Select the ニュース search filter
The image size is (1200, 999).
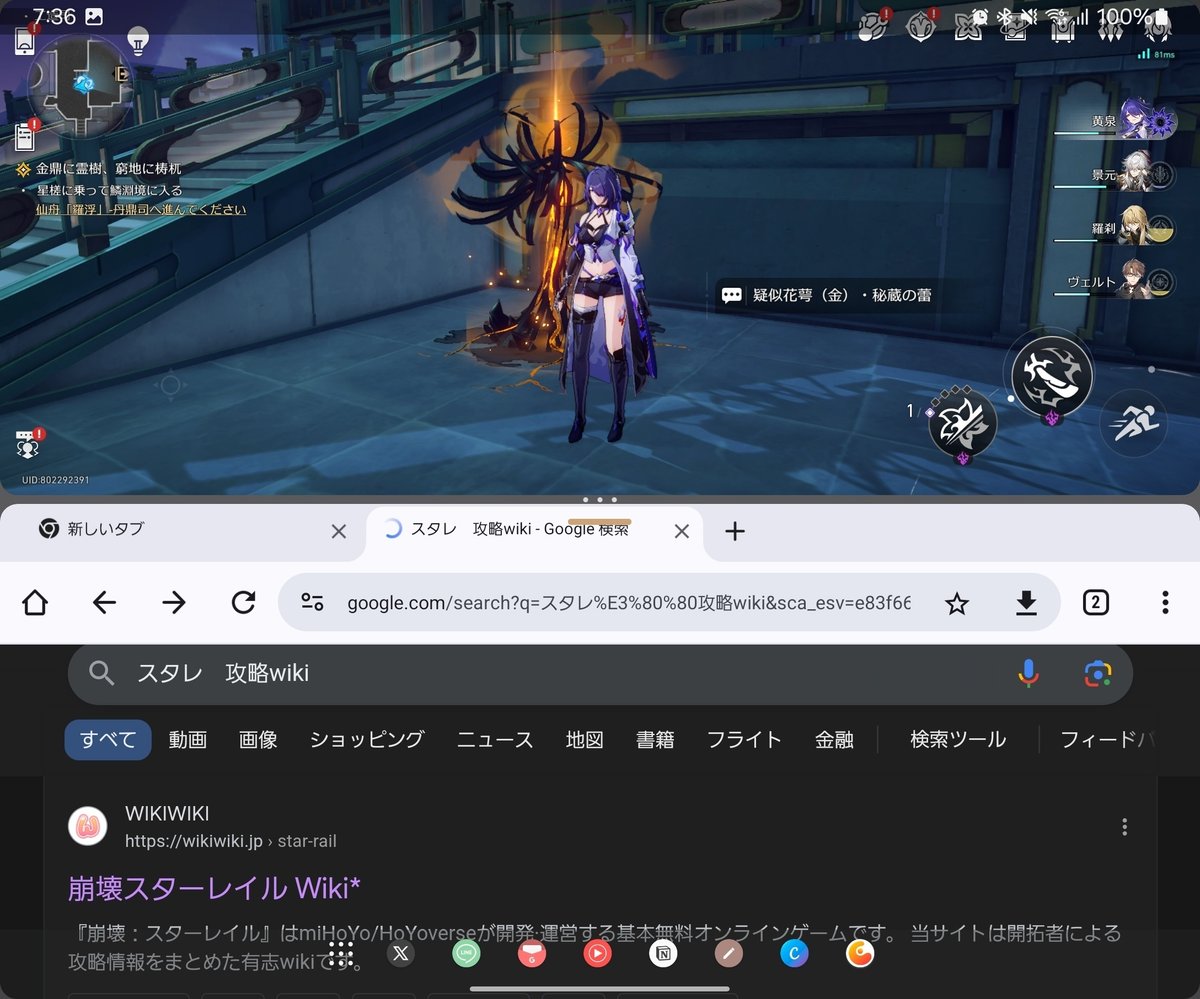pyautogui.click(x=495, y=740)
